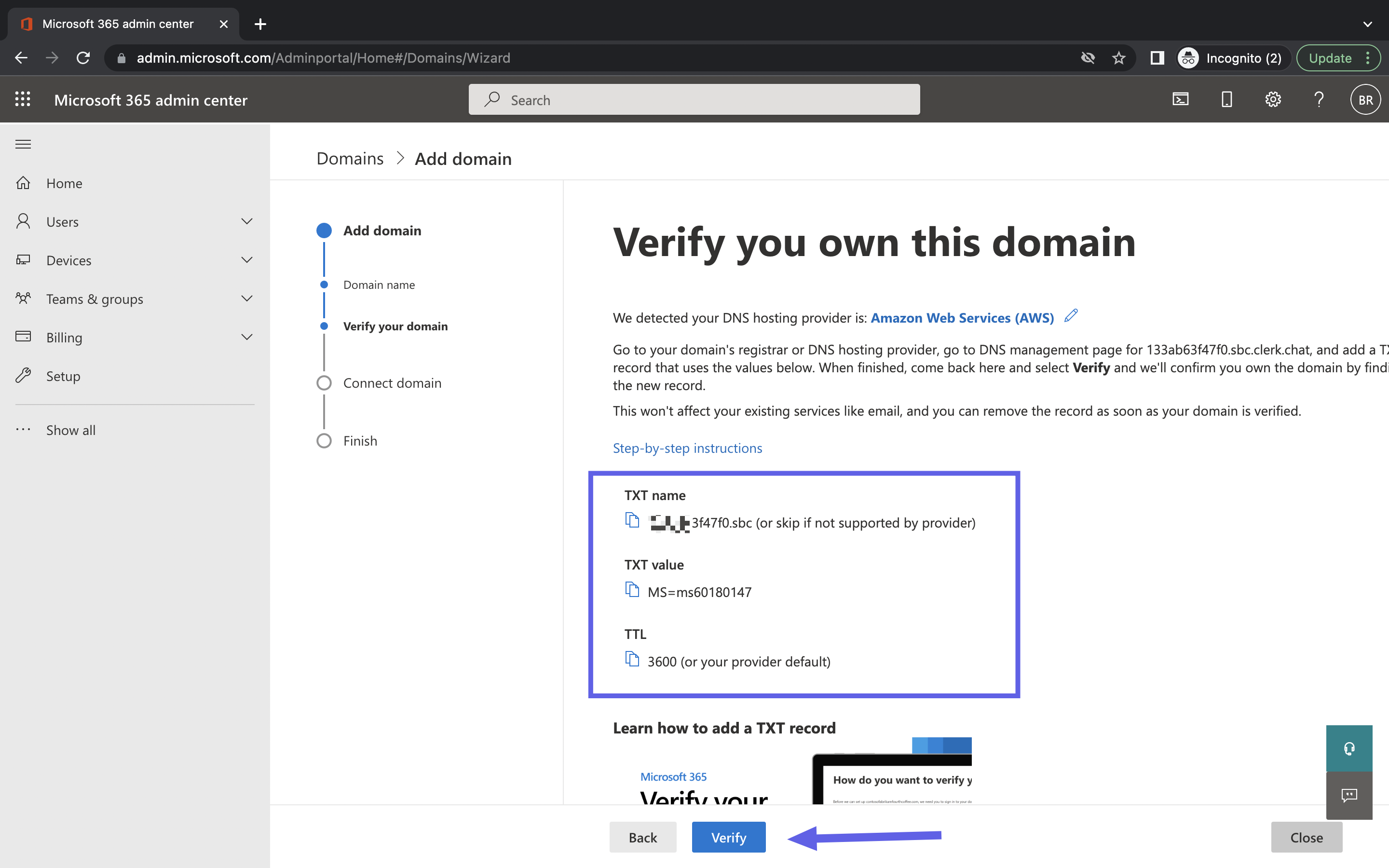
Task: Copy the TXT value MS=ms60180147
Action: [x=632, y=590]
